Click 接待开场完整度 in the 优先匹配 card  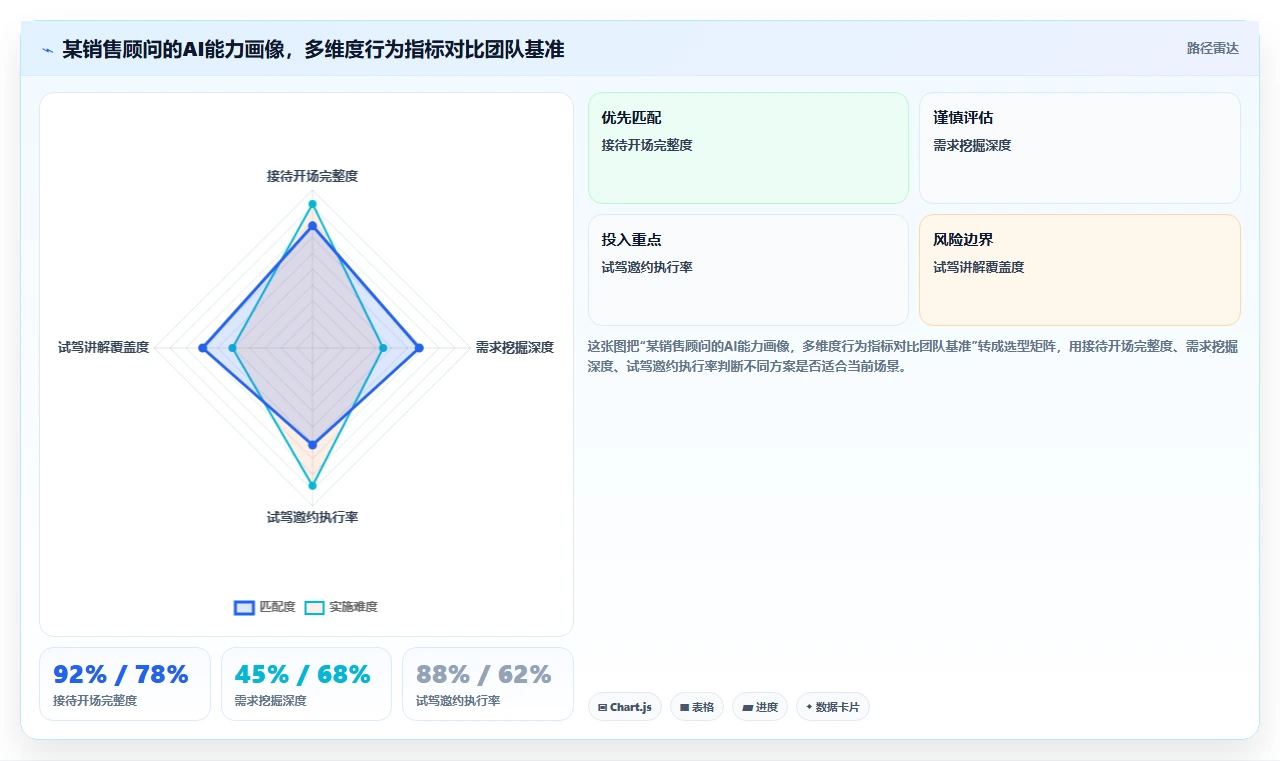647,145
